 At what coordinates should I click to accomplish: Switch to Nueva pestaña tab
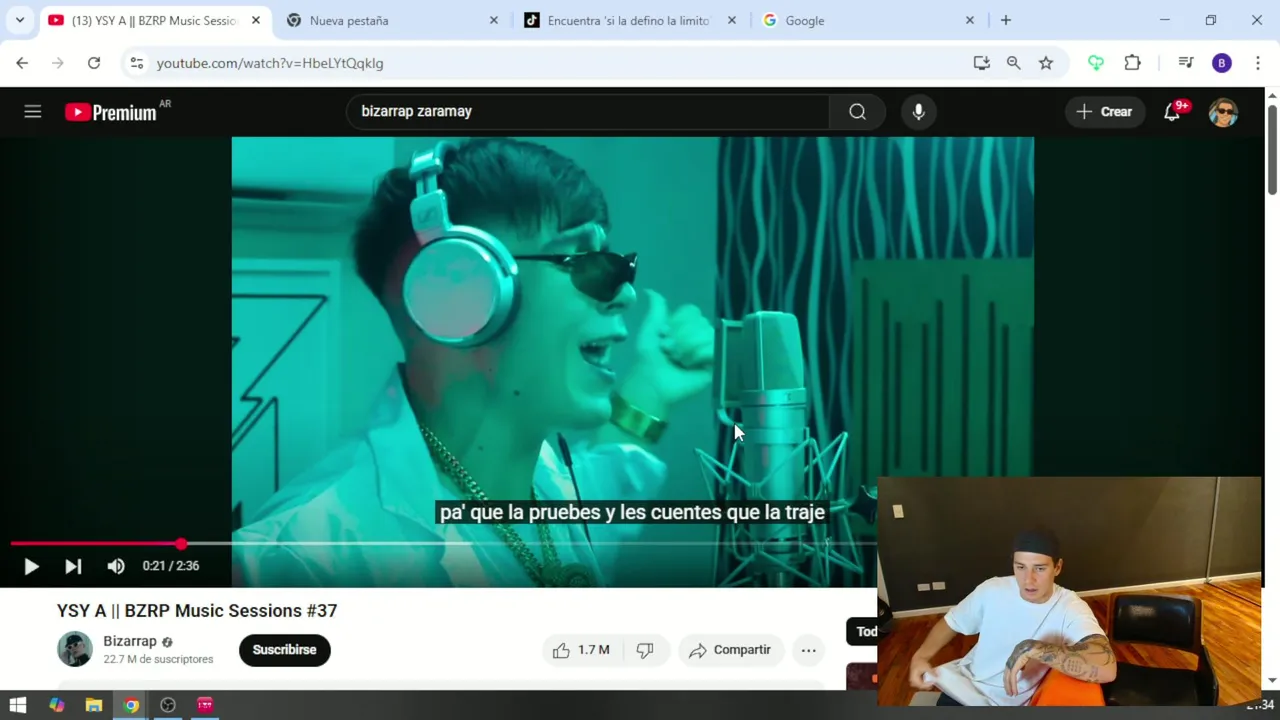coord(390,20)
